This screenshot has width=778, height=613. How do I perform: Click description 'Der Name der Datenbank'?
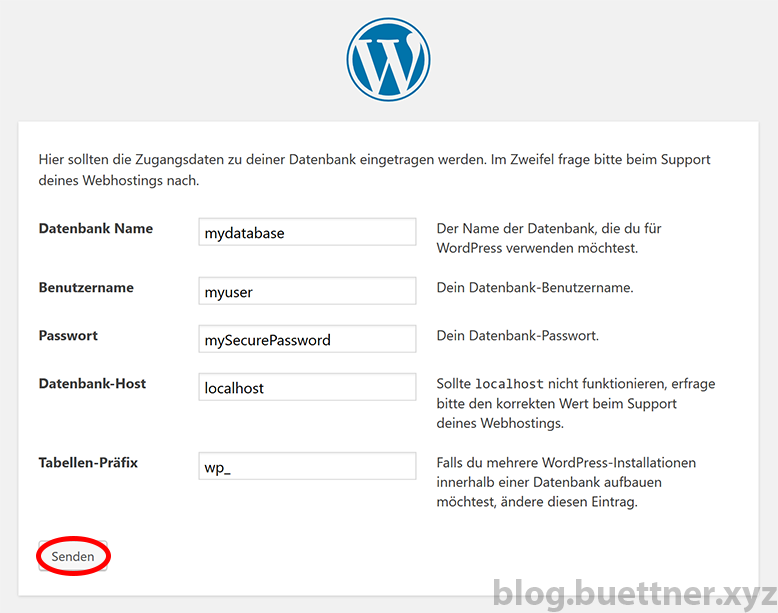pyautogui.click(x=549, y=238)
